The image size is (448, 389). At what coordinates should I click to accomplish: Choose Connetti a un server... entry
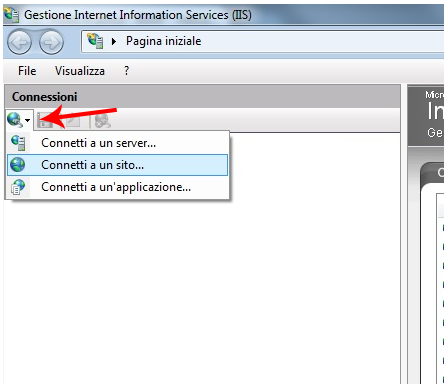tap(118, 143)
